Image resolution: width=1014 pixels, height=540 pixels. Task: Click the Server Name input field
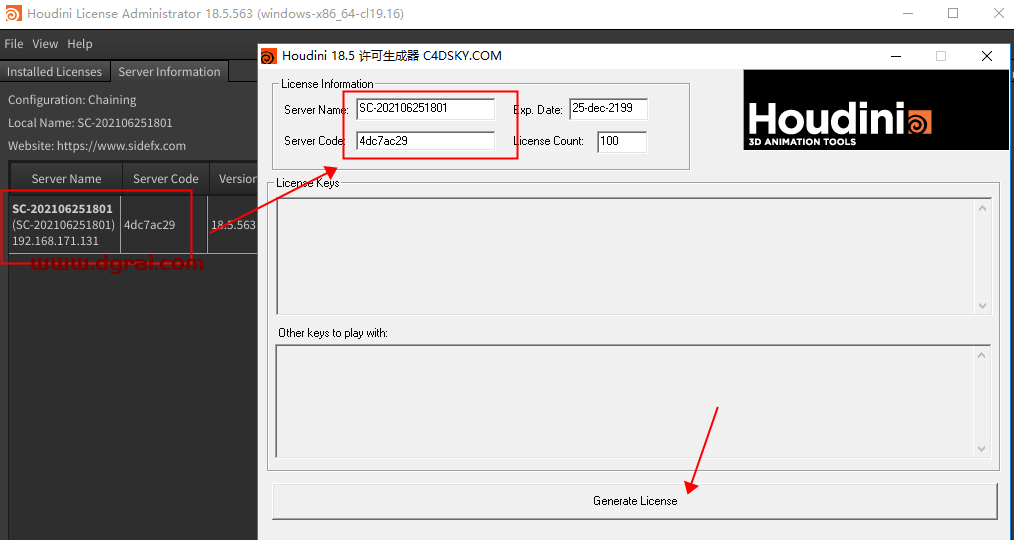coord(425,109)
